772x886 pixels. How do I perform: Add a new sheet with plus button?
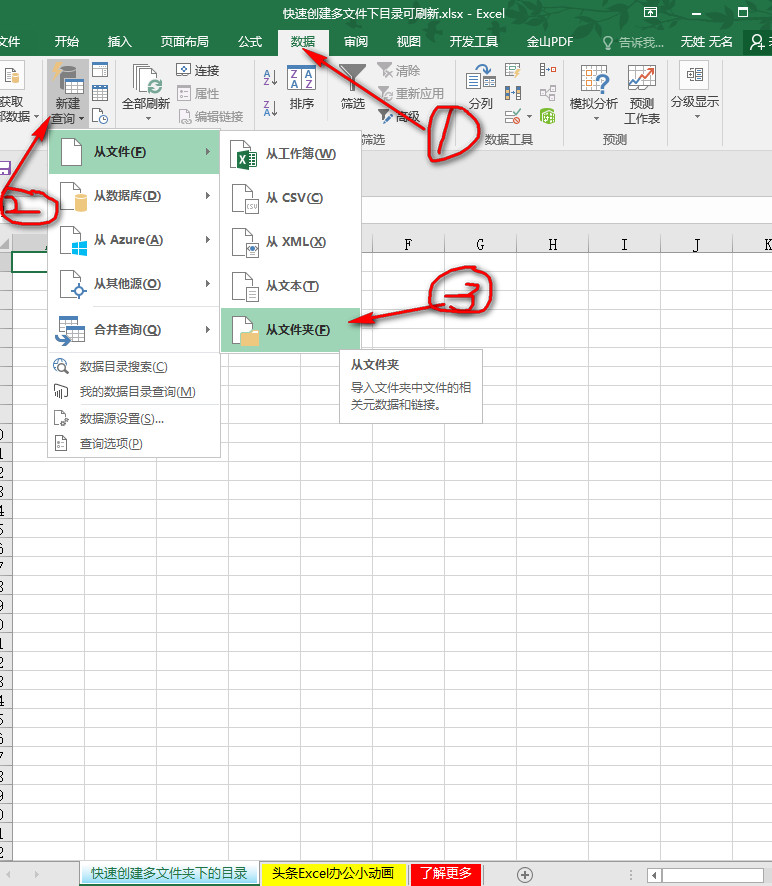click(524, 874)
